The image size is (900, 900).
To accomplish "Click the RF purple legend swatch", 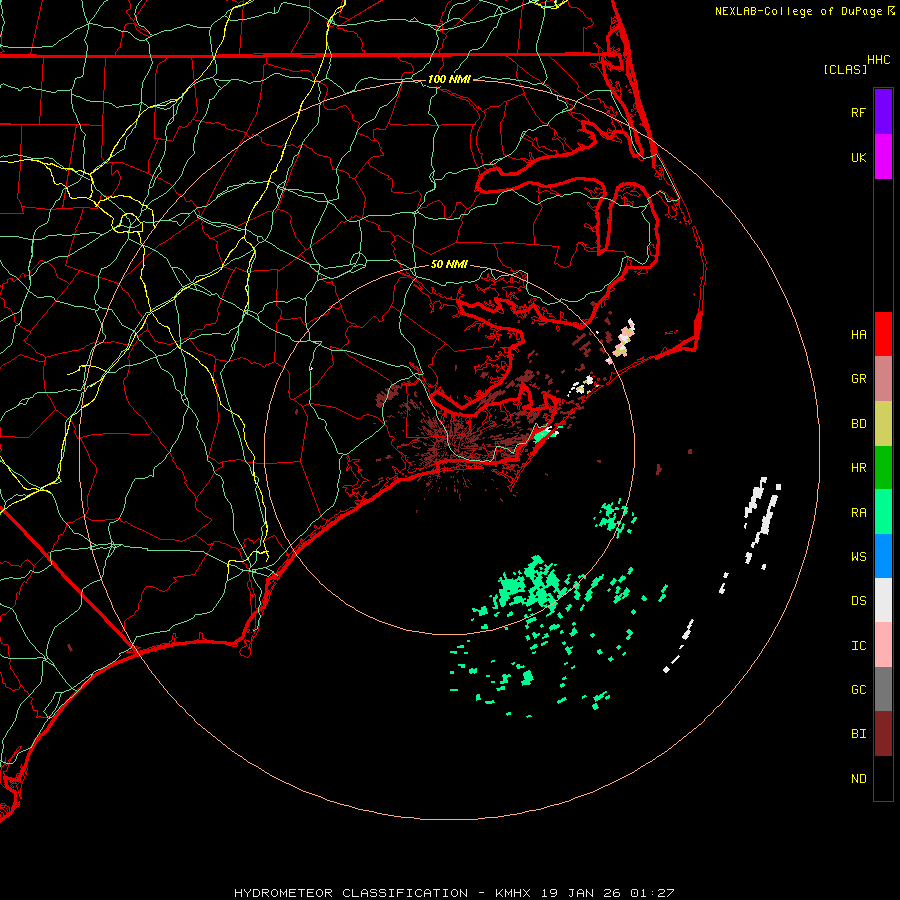I will click(883, 112).
